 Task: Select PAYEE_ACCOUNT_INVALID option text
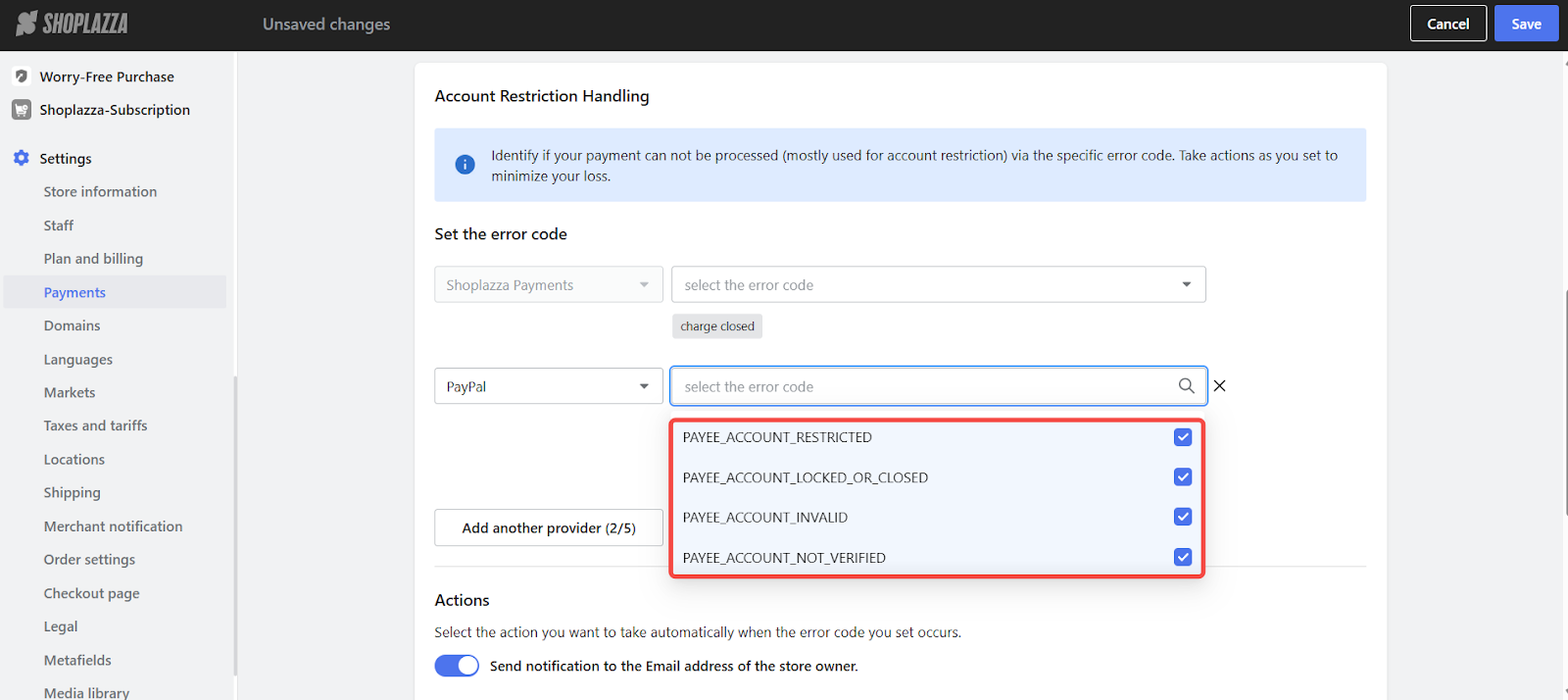coord(765,517)
